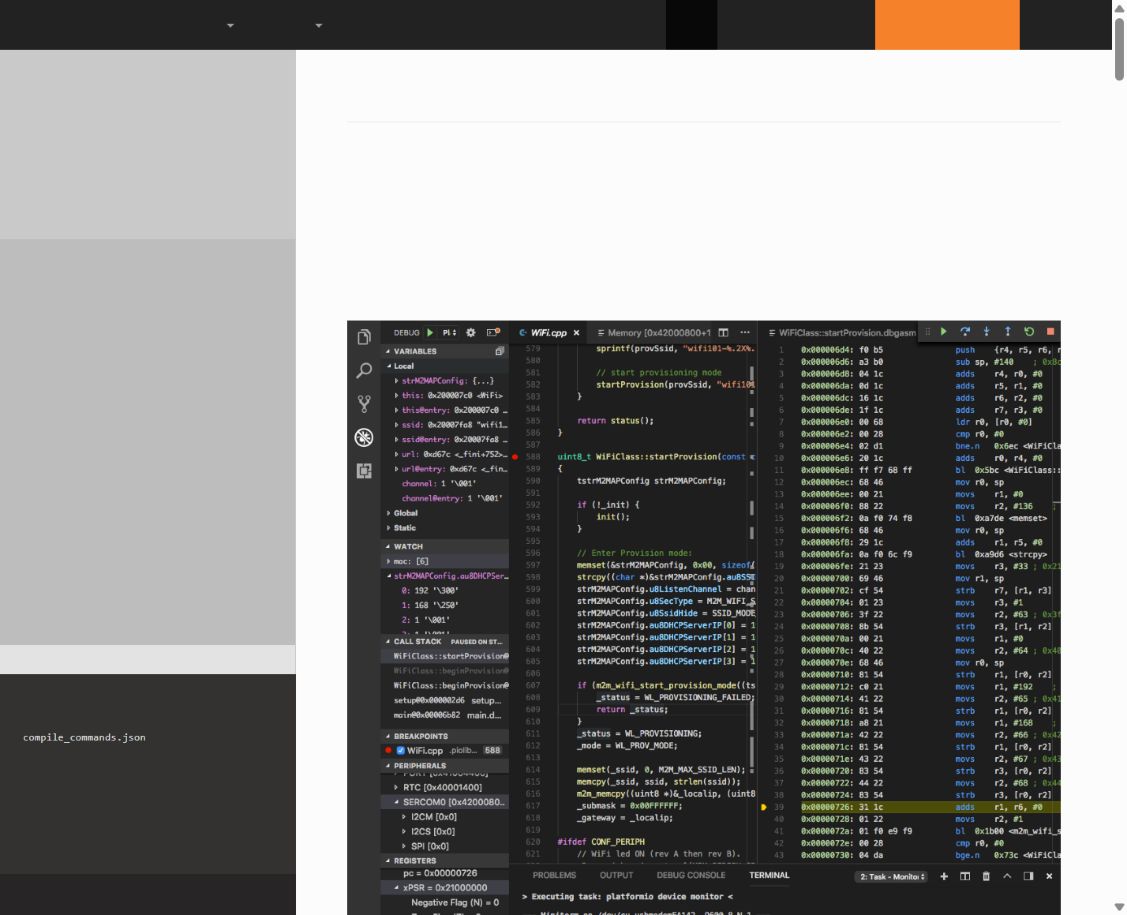Grab the debug toolbar drag handle
1127x915 pixels.
(x=927, y=331)
